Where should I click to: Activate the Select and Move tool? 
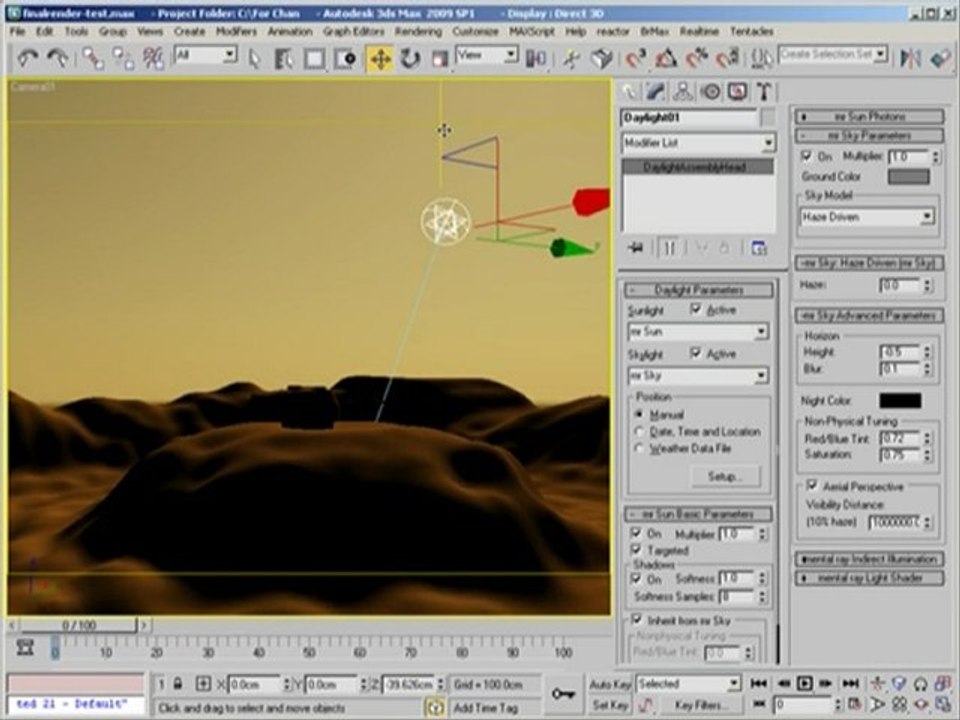pos(380,59)
